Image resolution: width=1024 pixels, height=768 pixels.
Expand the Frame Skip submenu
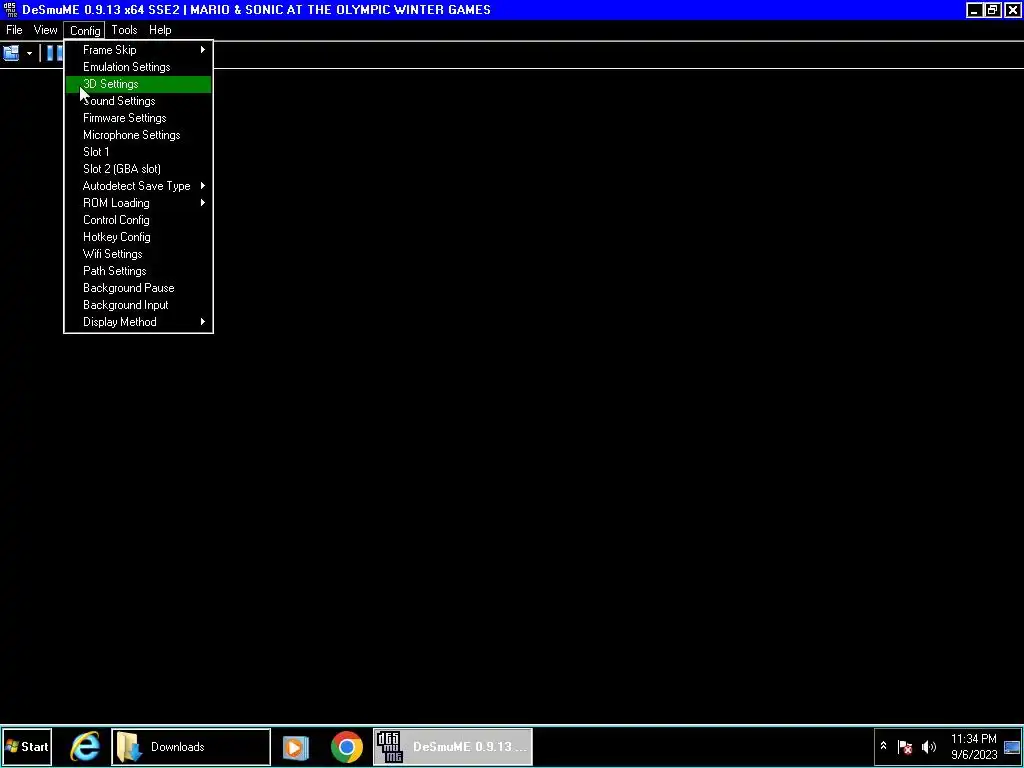[x=138, y=50]
